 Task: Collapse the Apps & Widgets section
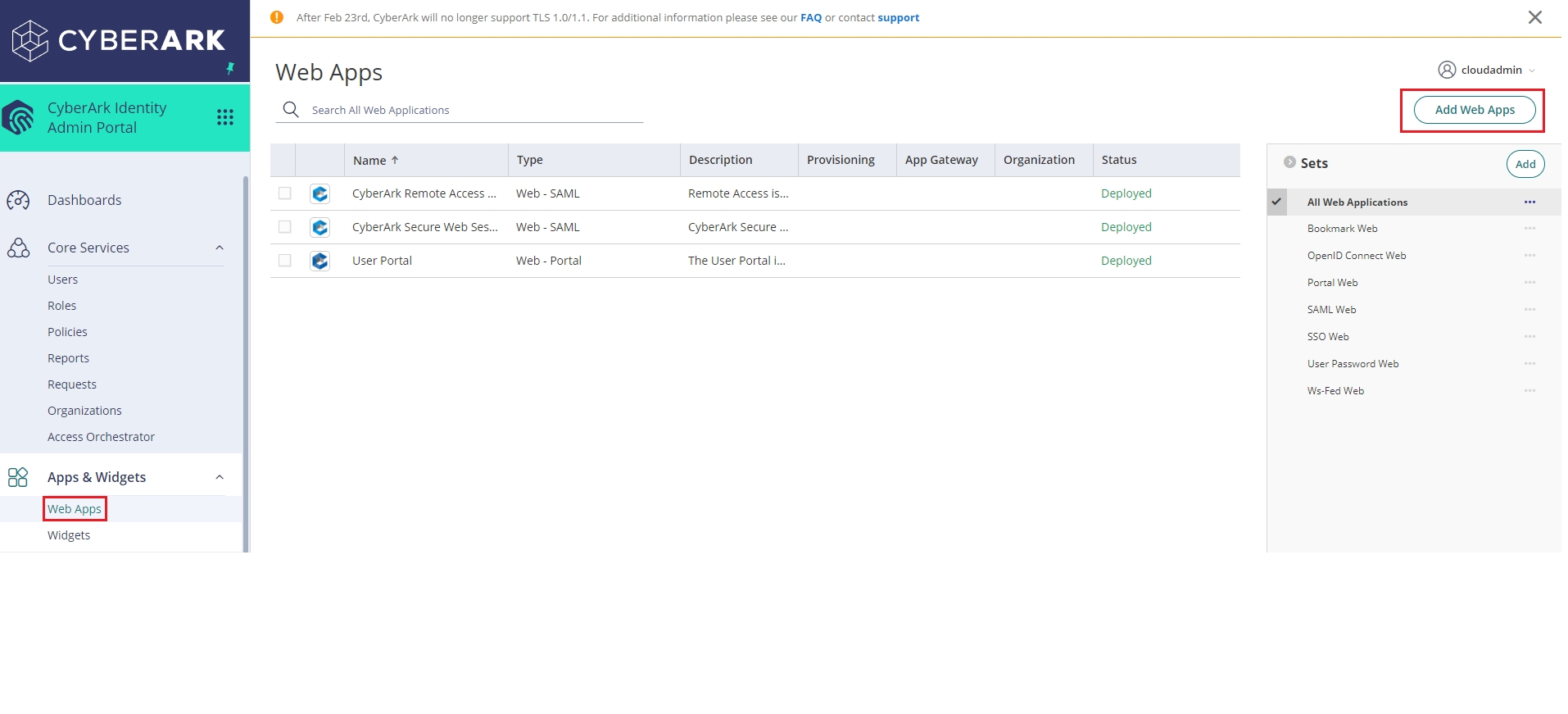click(x=220, y=477)
